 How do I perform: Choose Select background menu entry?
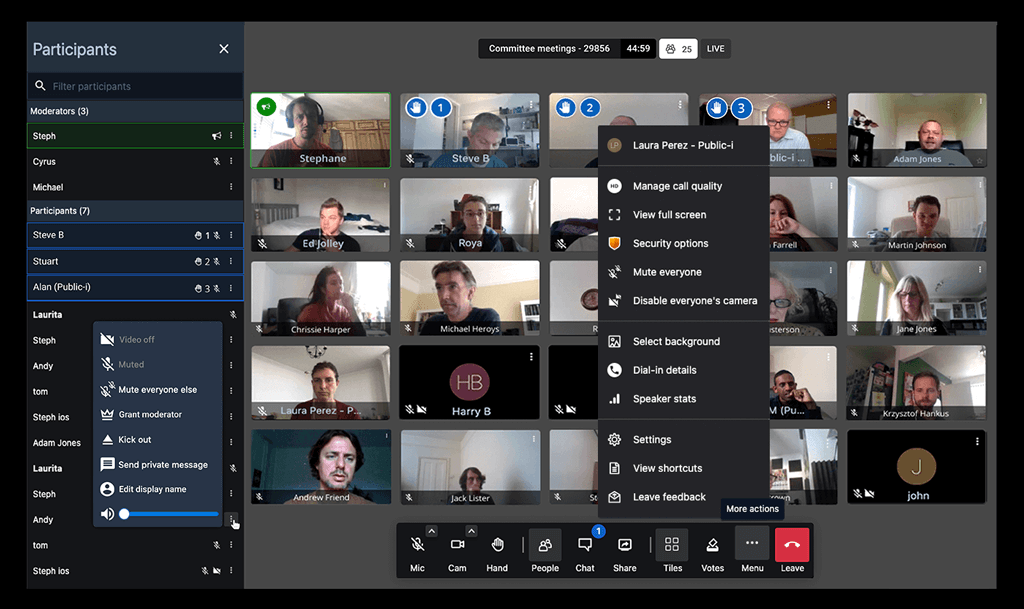(x=676, y=341)
